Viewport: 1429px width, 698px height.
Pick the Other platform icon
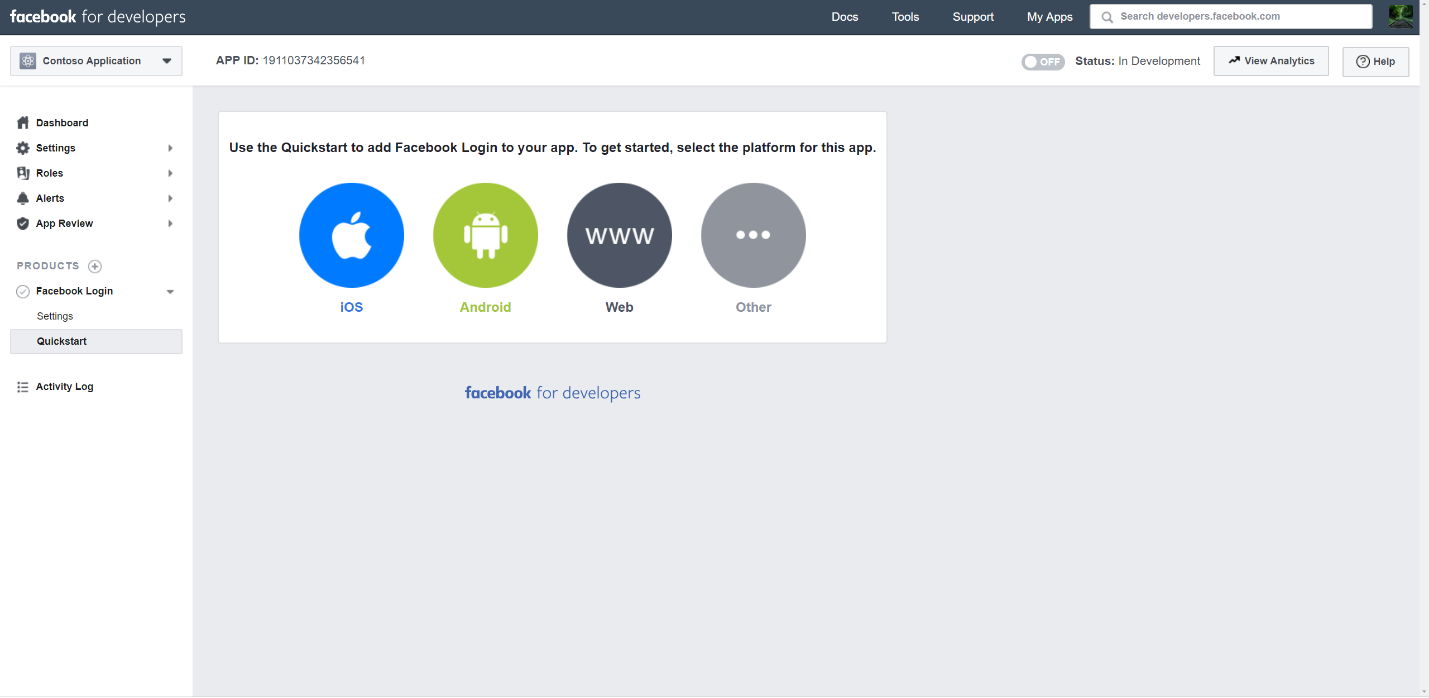[x=753, y=235]
